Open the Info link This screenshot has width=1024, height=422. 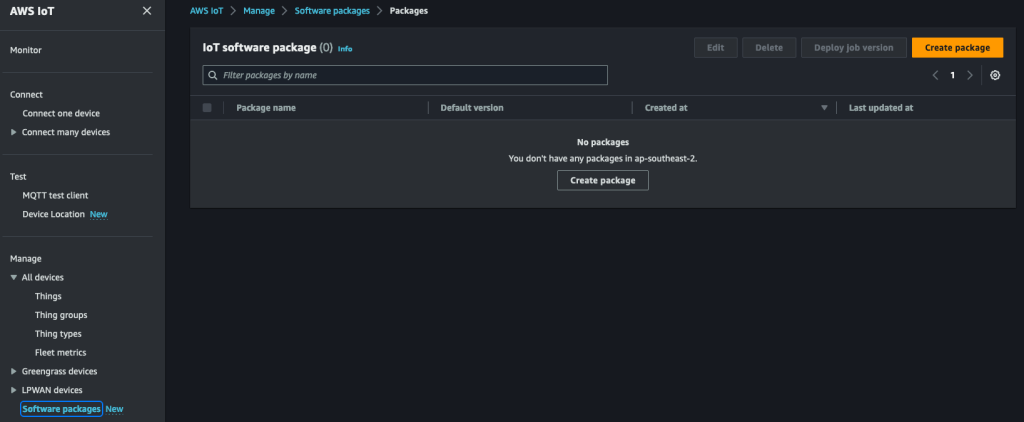coord(345,49)
